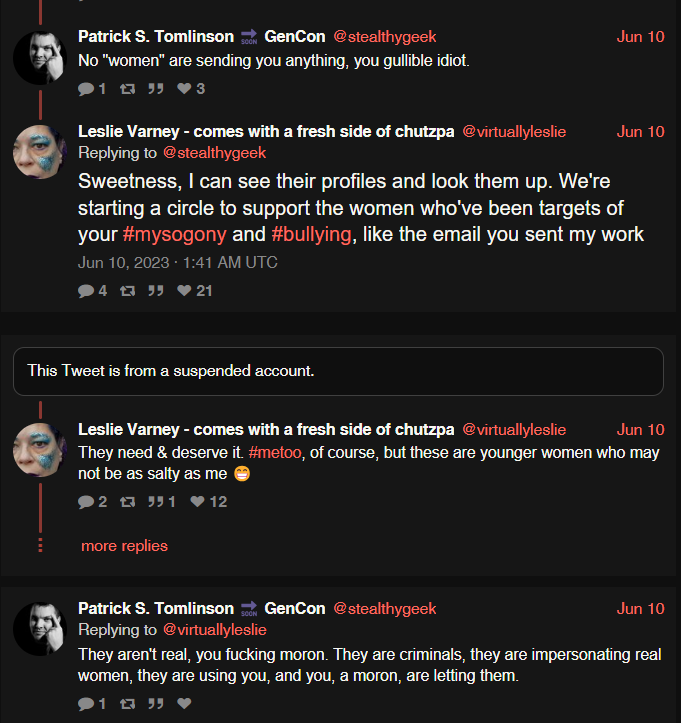This screenshot has height=723, width=681.
Task: Open @stealthygeek in 'Replying to' line
Action: click(214, 153)
